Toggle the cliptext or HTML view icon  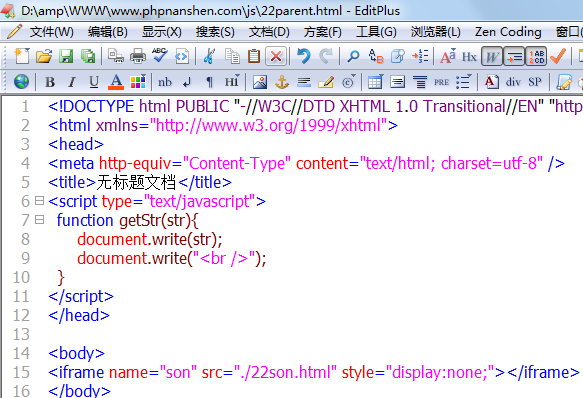(182, 56)
